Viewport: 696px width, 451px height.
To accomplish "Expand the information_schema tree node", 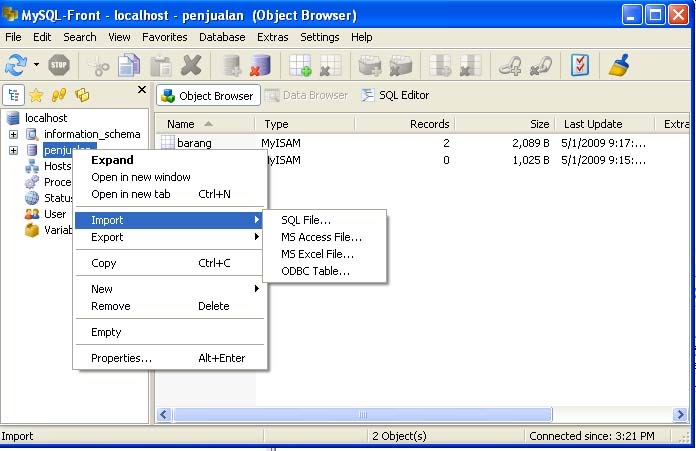I will 13,134.
